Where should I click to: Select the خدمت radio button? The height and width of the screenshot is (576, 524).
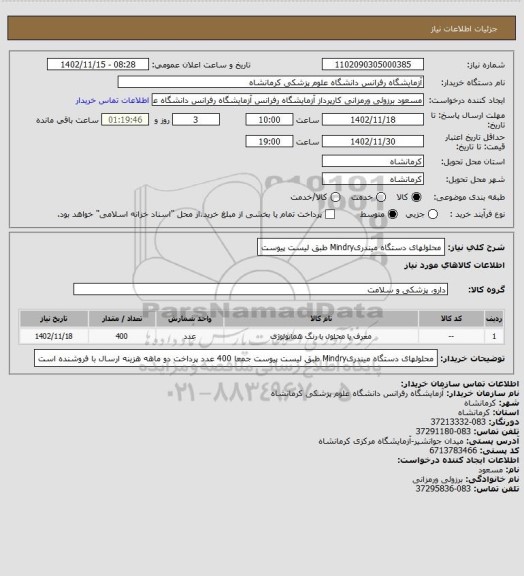(381, 197)
